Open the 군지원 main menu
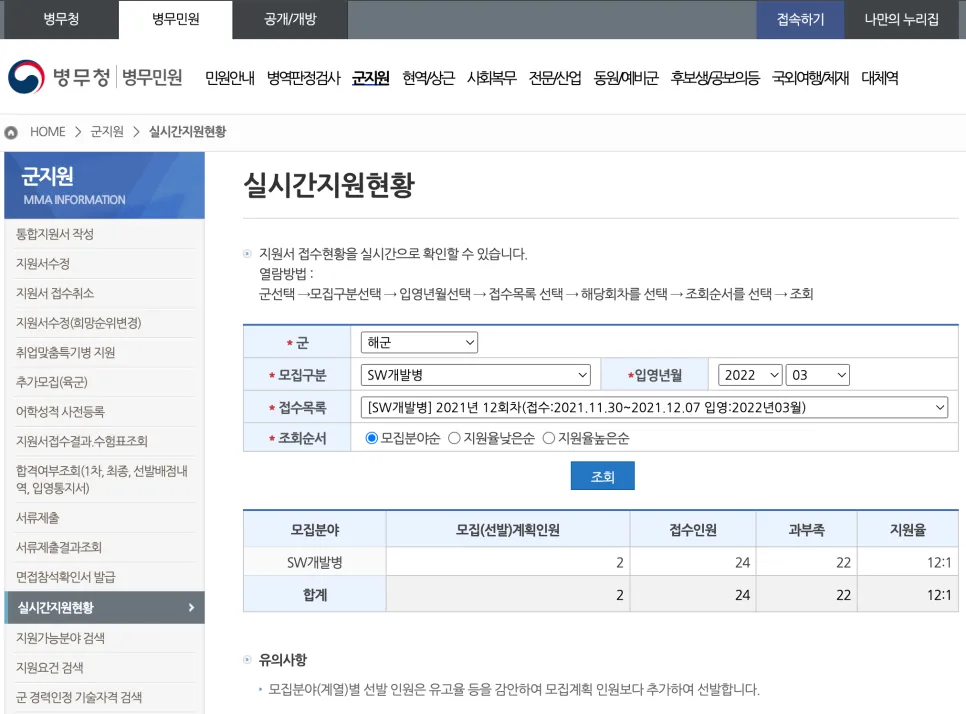This screenshot has width=966, height=714. [371, 78]
